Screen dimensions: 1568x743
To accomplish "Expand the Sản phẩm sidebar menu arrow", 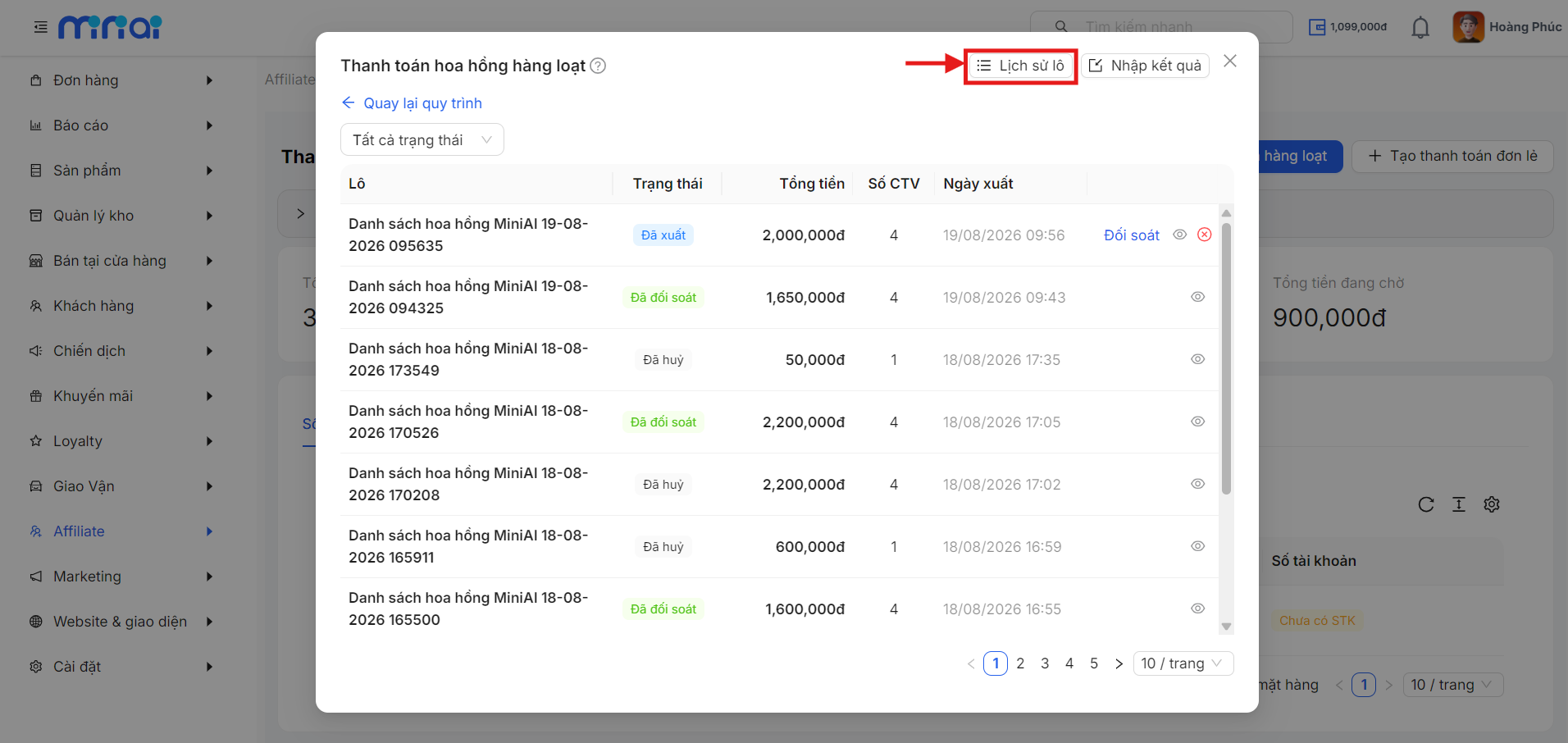I will [x=209, y=171].
